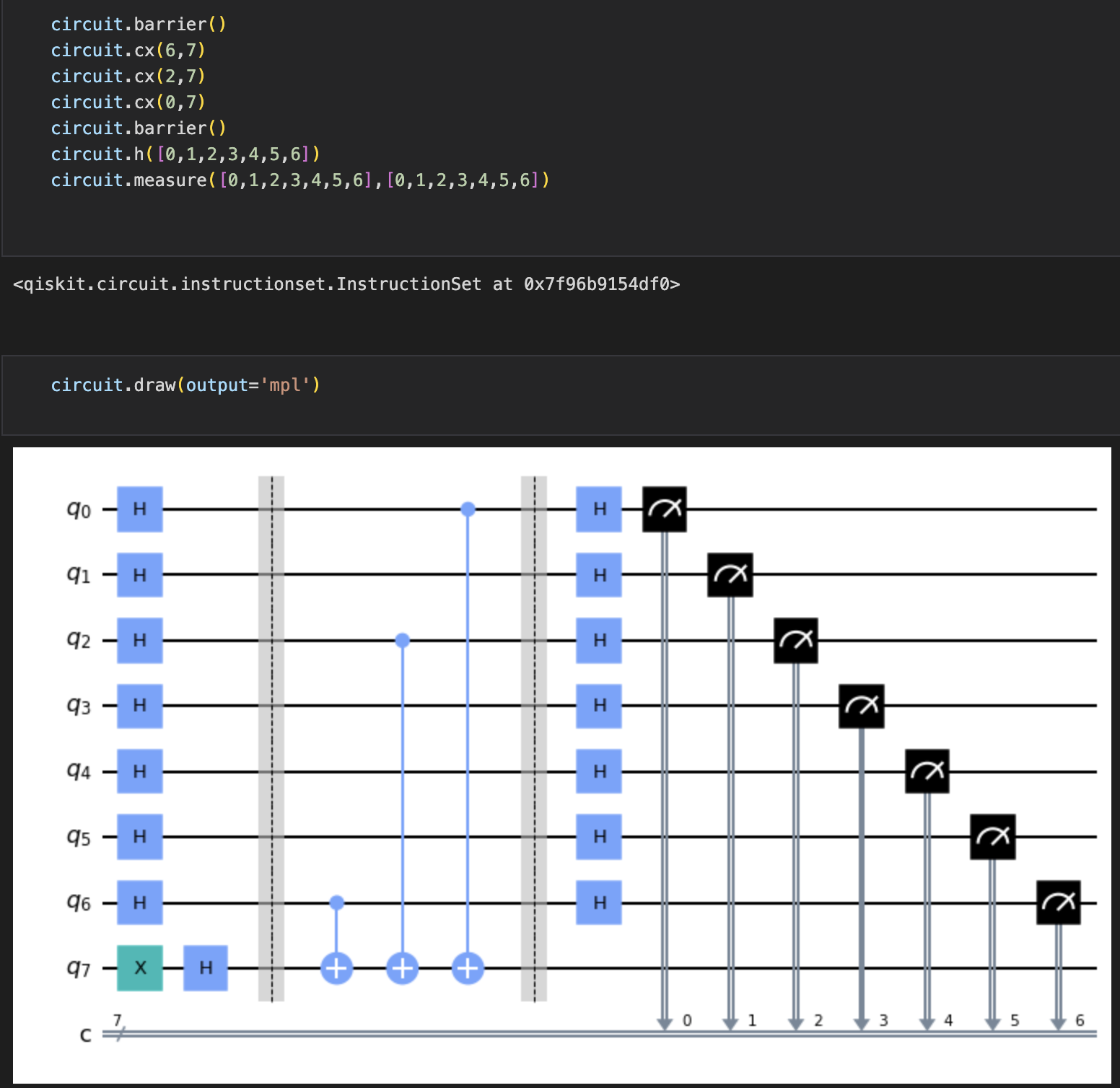Click the measurement icon on the q3 line
Screen dimensions: 1120x1088
[861, 706]
